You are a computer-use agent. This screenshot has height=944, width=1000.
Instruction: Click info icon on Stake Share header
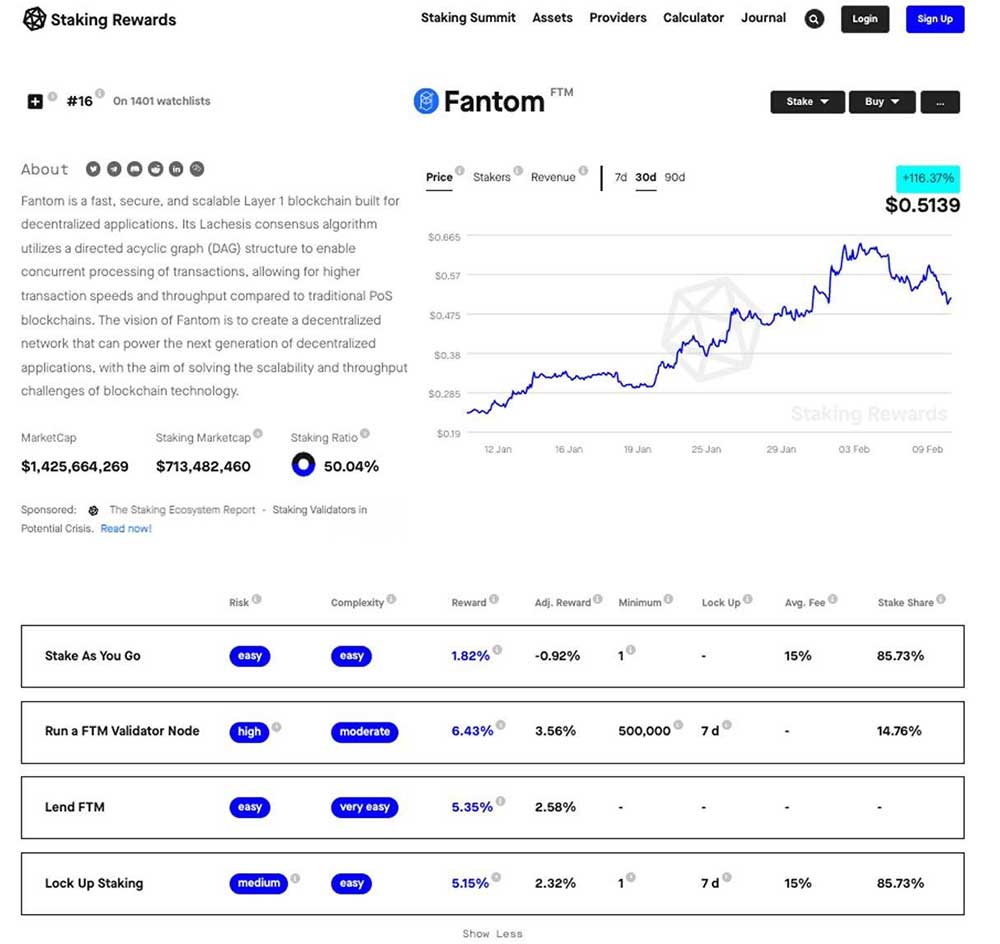[941, 599]
